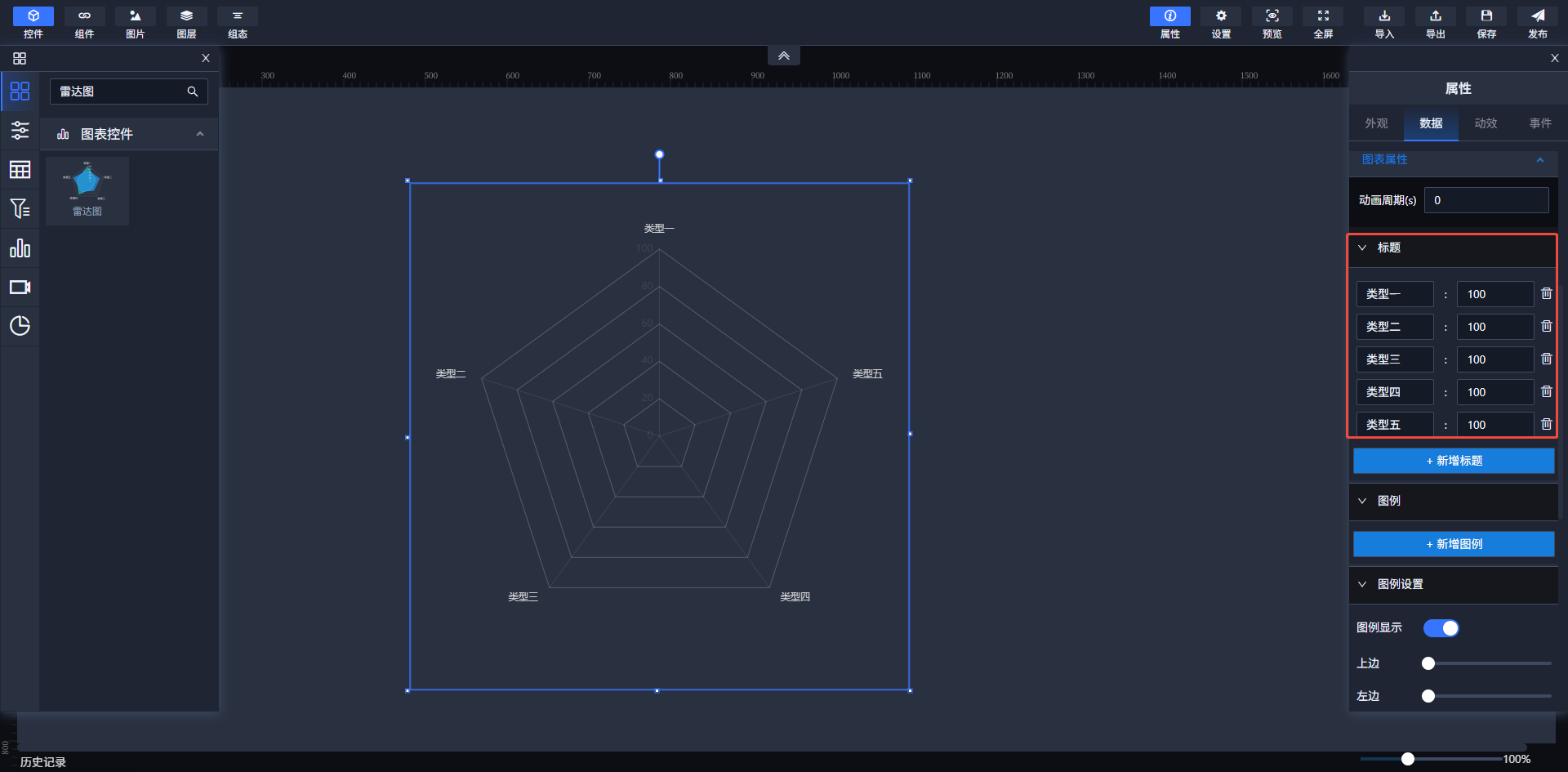Select the pie chart sidebar icon

point(20,326)
